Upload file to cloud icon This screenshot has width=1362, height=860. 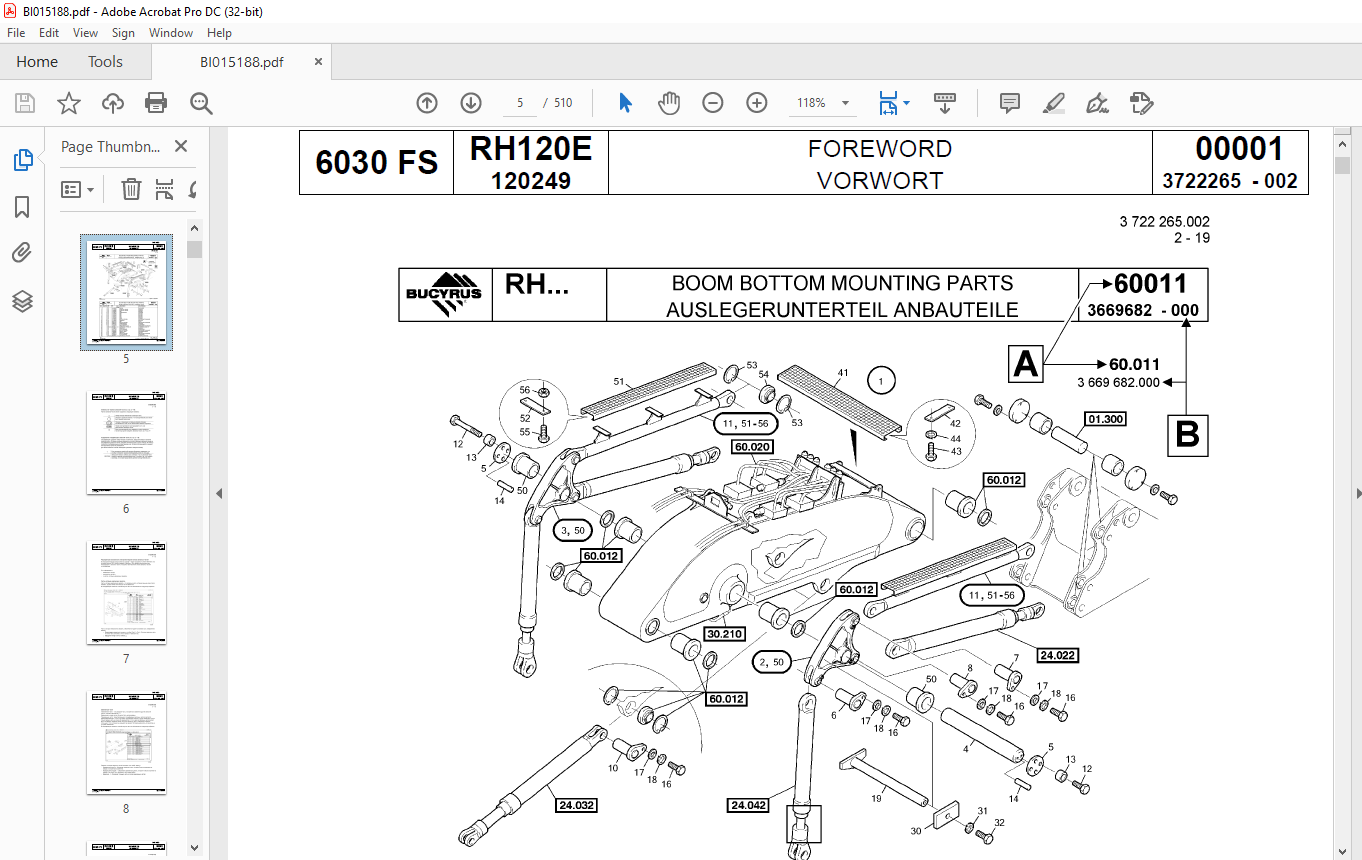pyautogui.click(x=113, y=103)
